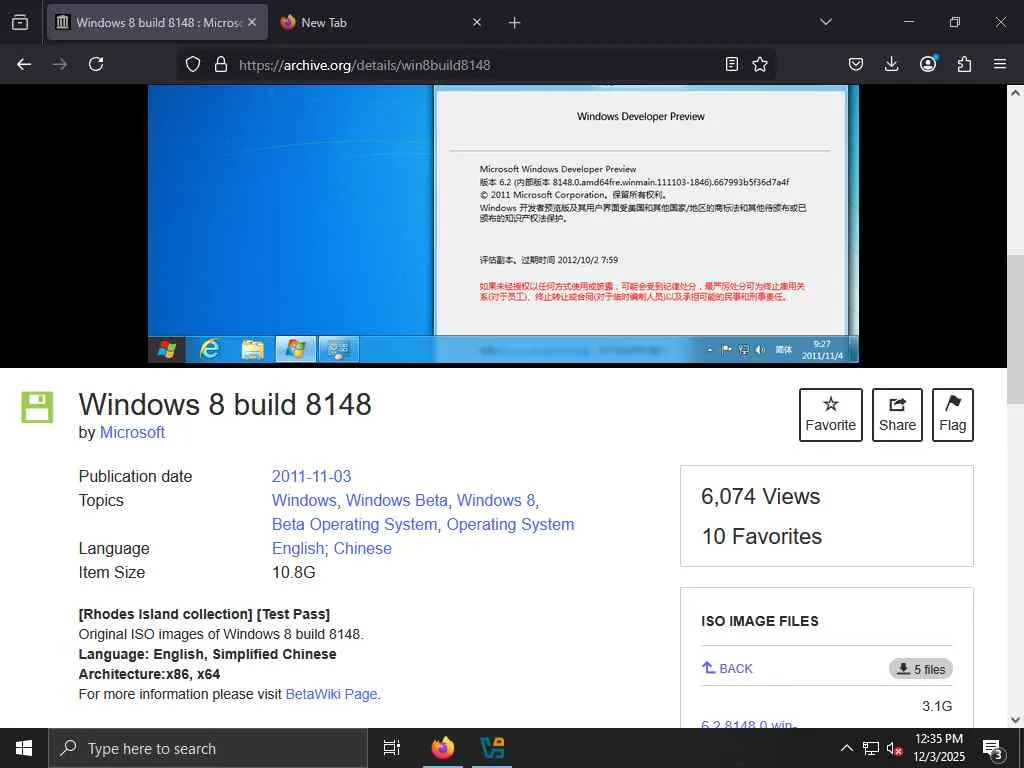Close the Windows 8 build 8148 tab
The width and height of the screenshot is (1024, 768).
(x=252, y=22)
